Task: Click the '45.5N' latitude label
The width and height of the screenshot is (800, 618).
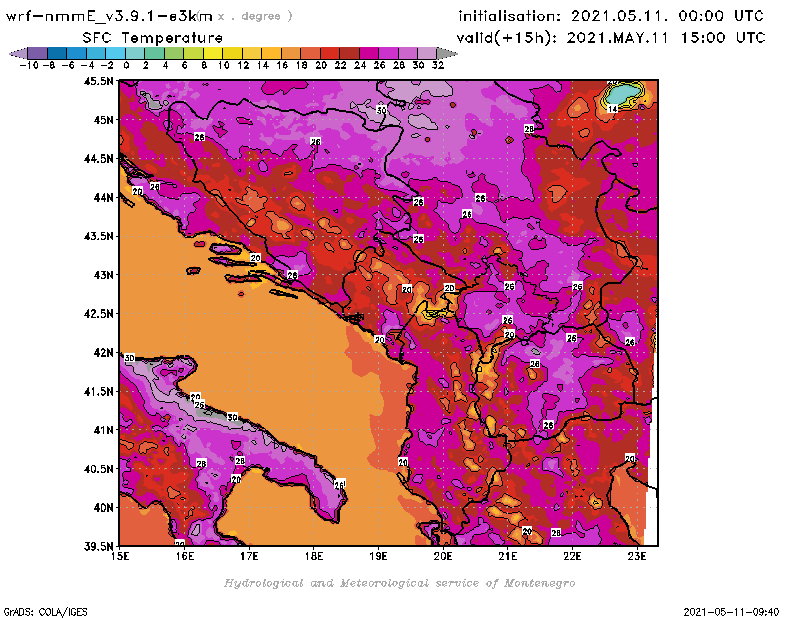Action: pos(98,81)
